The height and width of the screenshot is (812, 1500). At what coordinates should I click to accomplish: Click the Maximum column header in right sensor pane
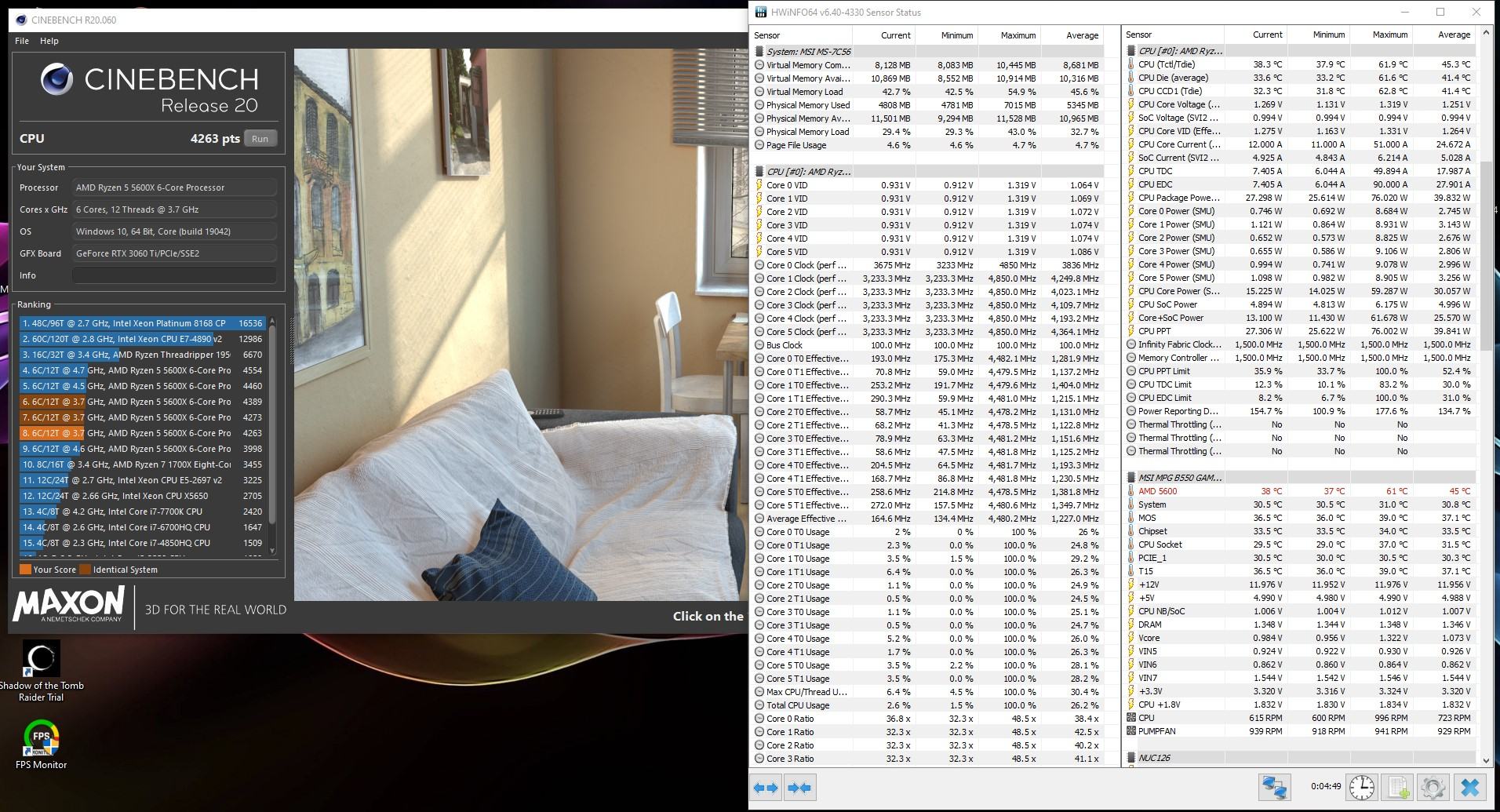click(x=1380, y=35)
